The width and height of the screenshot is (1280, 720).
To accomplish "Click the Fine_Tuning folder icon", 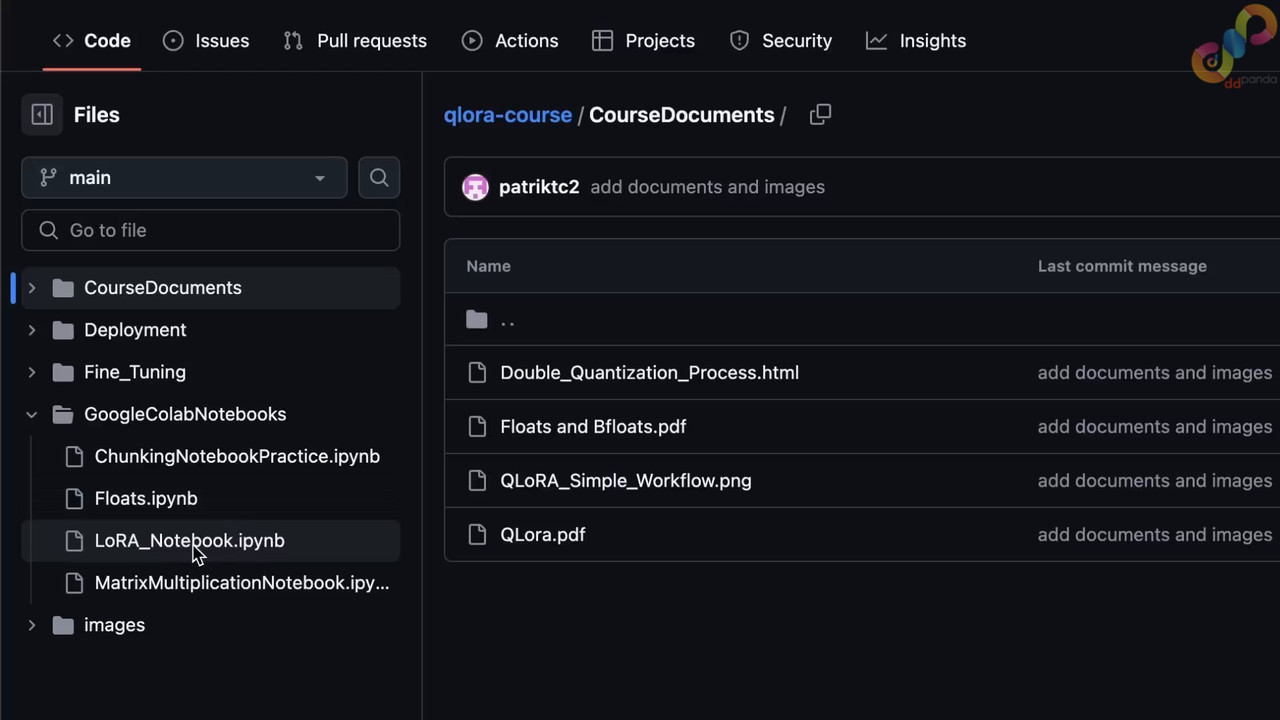I will [x=63, y=372].
